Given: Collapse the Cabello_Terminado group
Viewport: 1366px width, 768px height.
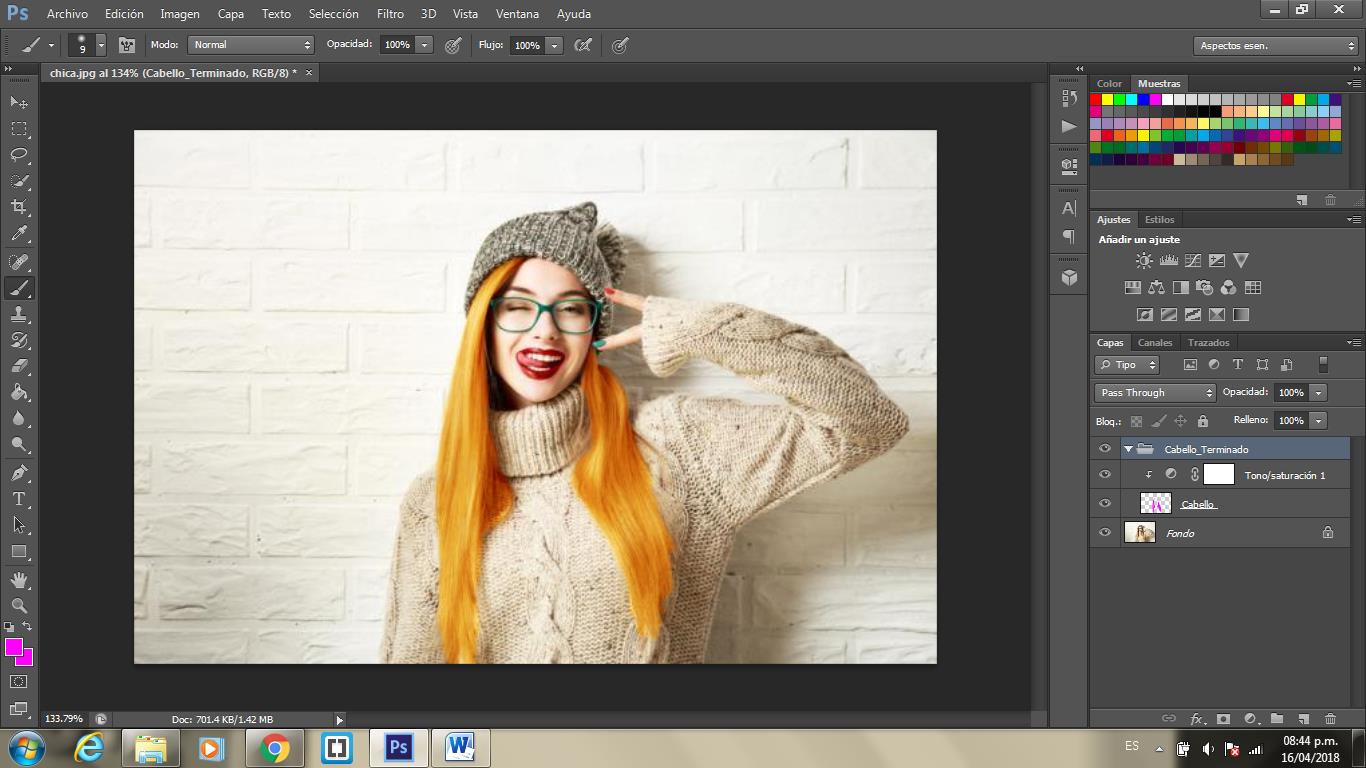Looking at the screenshot, I should tap(1128, 449).
